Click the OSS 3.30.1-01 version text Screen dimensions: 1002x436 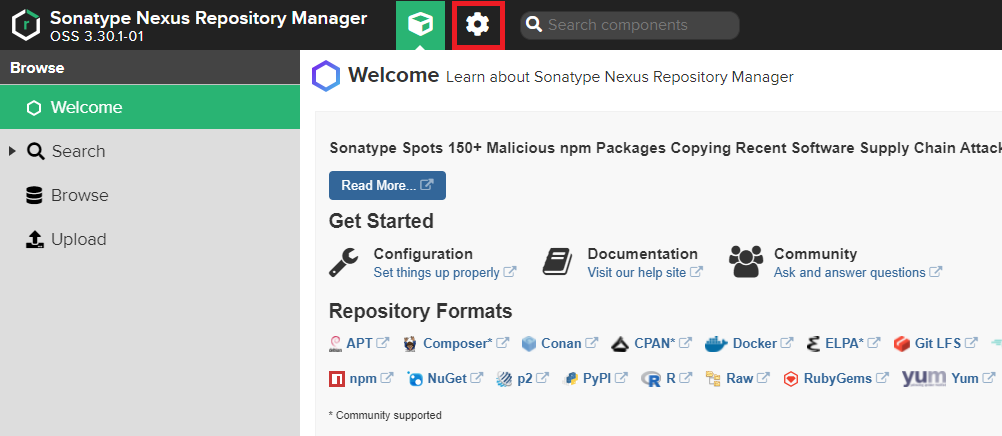click(x=96, y=36)
